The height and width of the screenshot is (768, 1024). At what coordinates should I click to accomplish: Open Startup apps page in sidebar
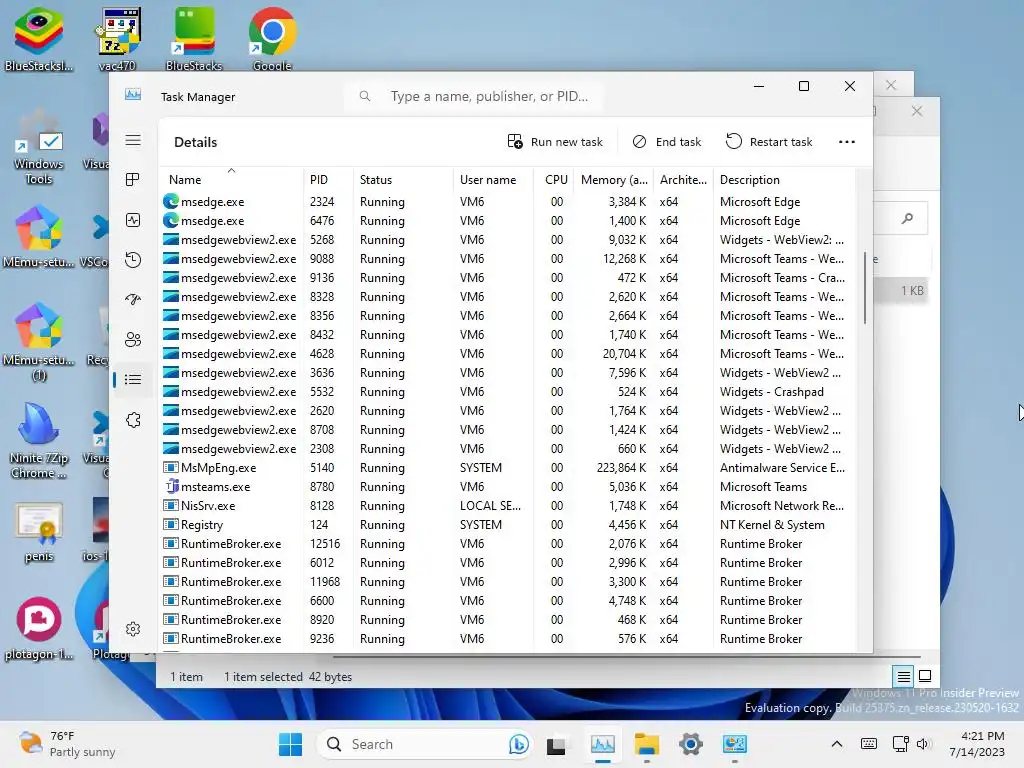tap(133, 300)
